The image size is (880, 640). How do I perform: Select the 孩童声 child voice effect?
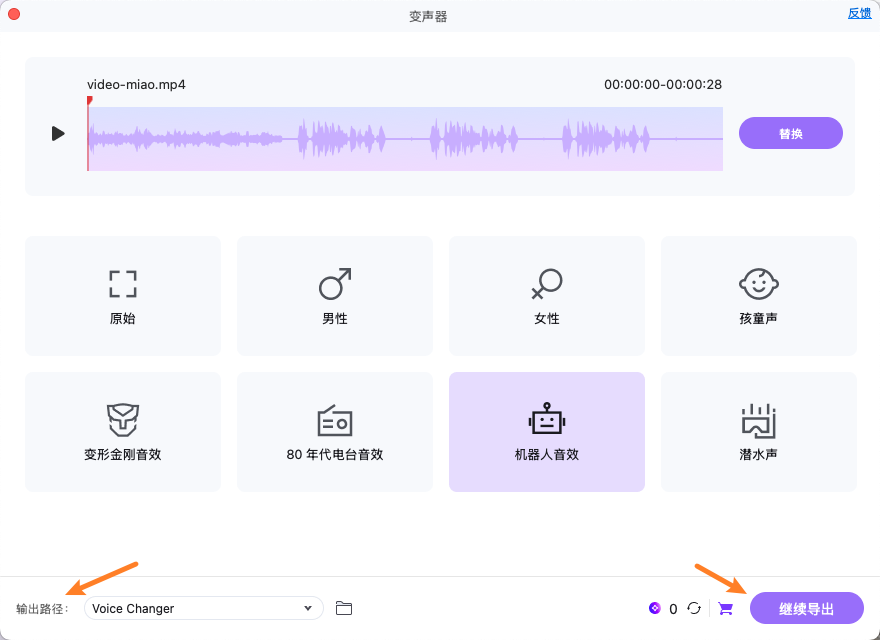pos(758,295)
